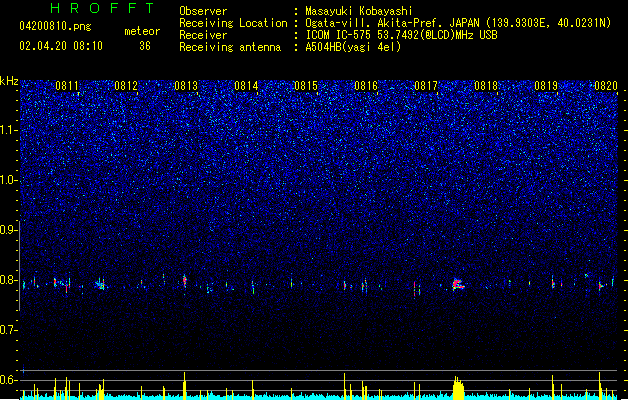This screenshot has height=400, width=629.
Task: Click the meteor label
Action: [x=142, y=31]
